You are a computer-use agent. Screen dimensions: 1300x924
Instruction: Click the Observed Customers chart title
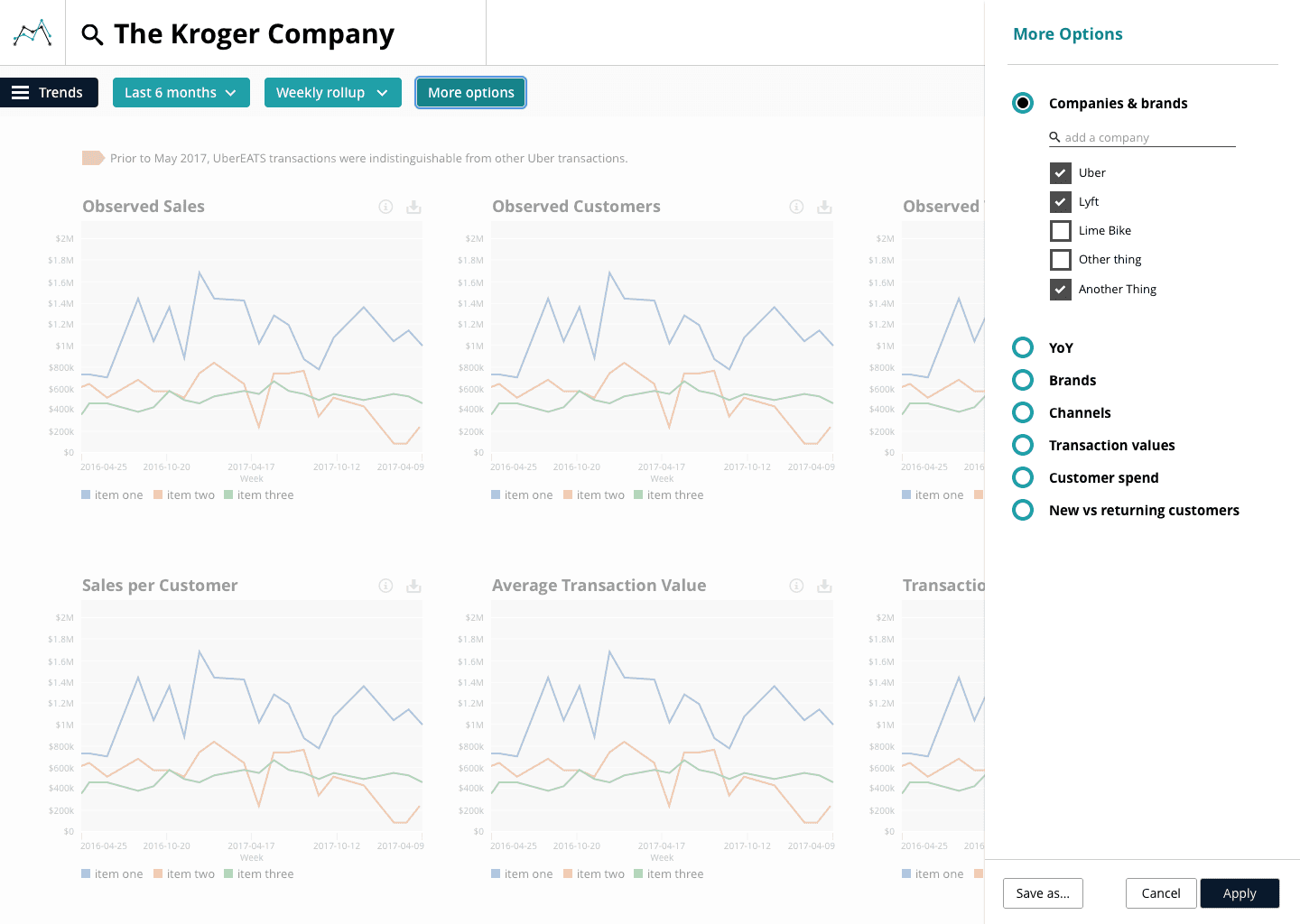(576, 207)
